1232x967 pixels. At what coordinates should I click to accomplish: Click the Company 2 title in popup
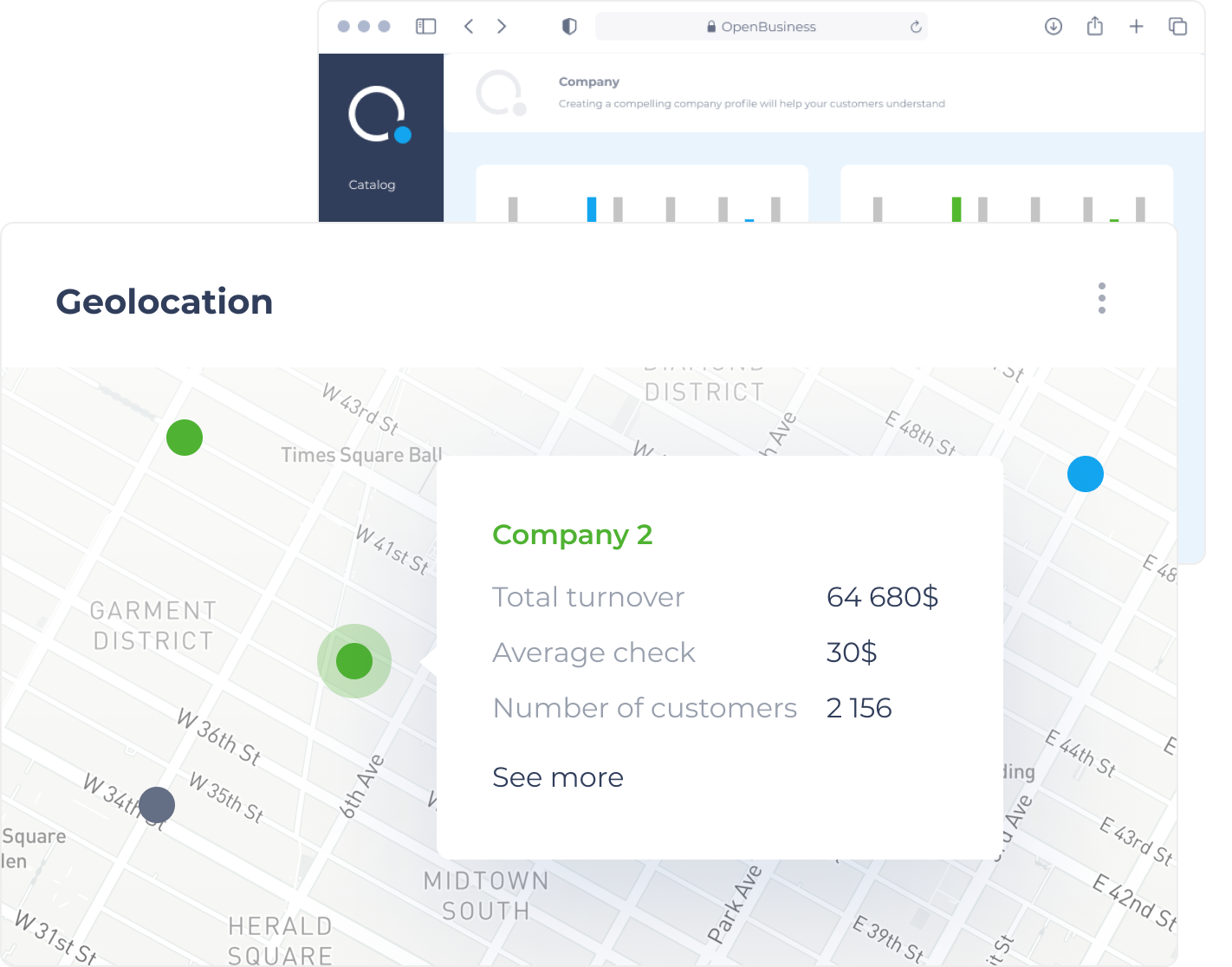(572, 535)
